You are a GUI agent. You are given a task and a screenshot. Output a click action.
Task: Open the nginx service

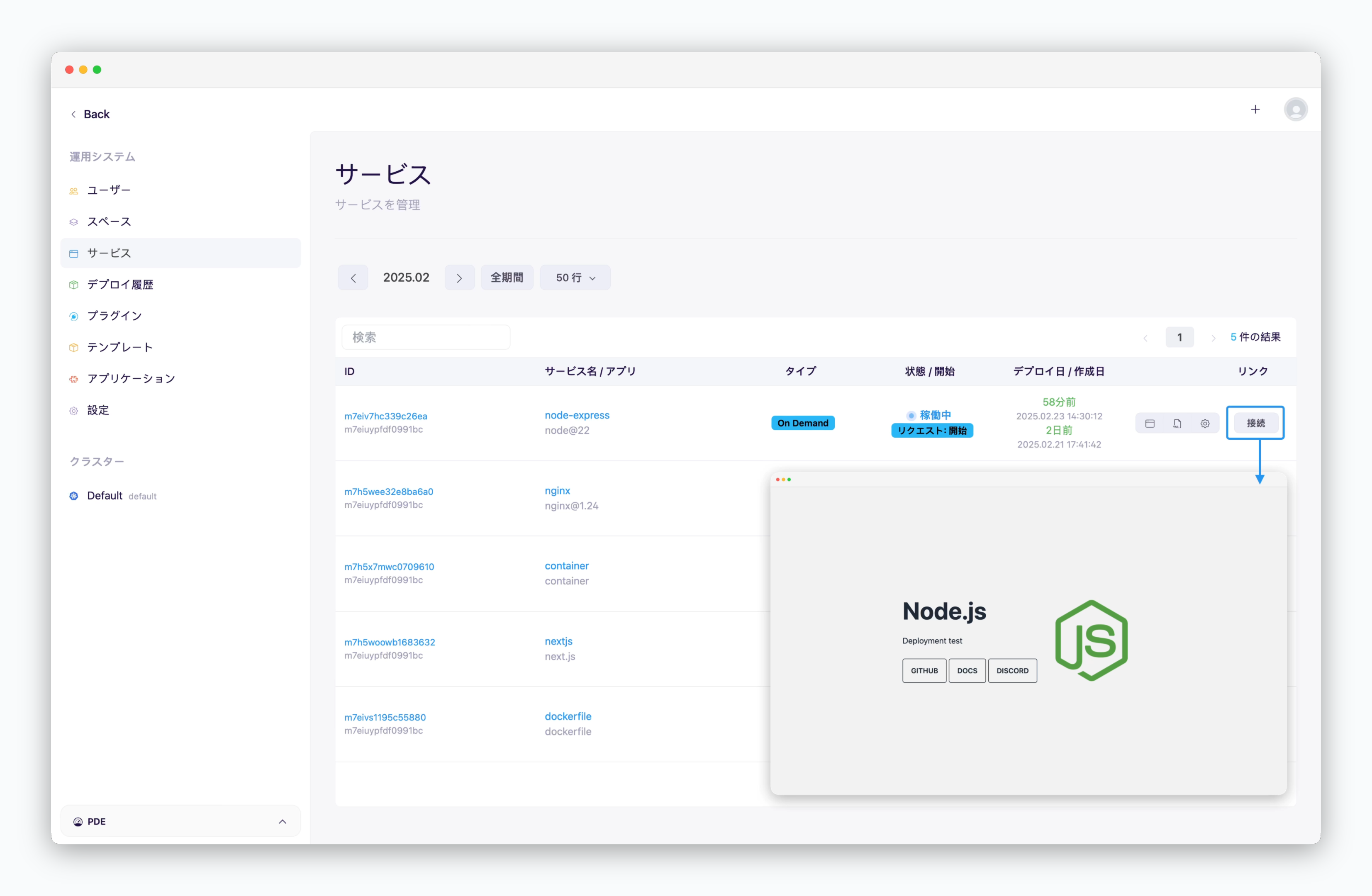coord(558,491)
